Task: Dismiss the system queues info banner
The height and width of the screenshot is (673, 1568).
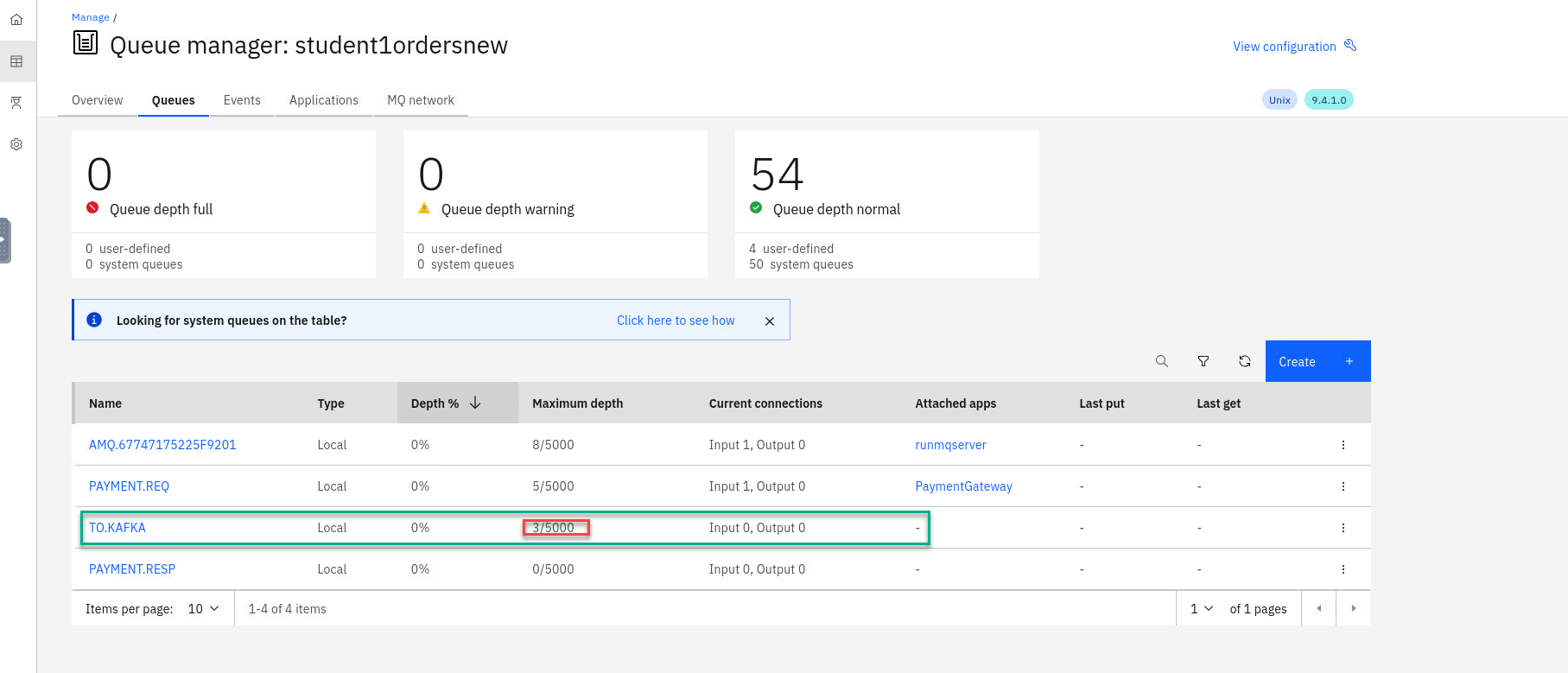Action: tap(770, 321)
